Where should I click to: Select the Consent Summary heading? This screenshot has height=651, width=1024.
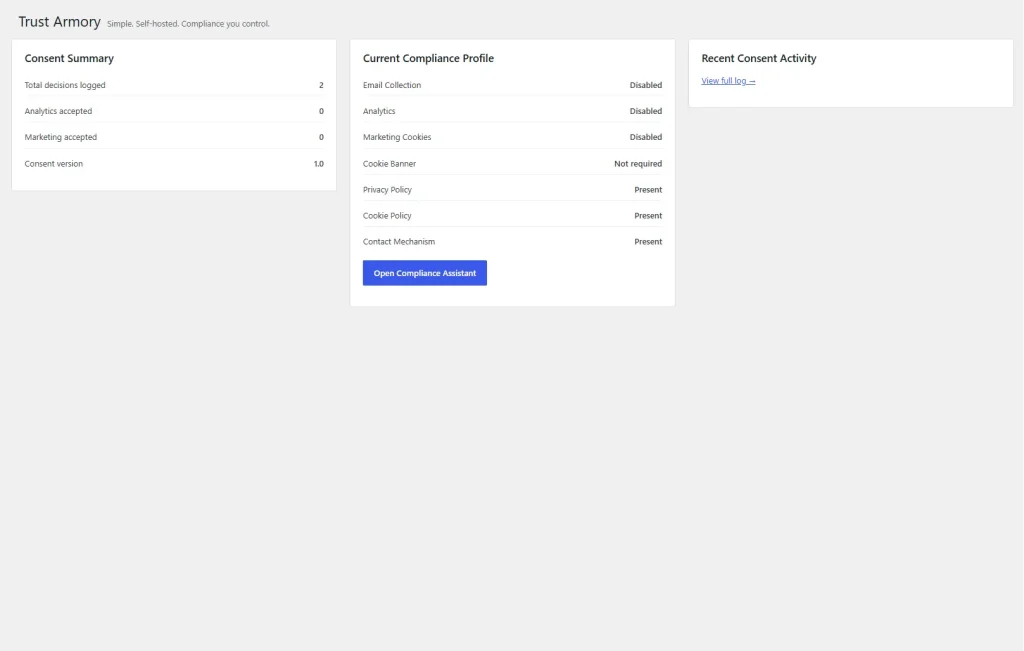69,58
